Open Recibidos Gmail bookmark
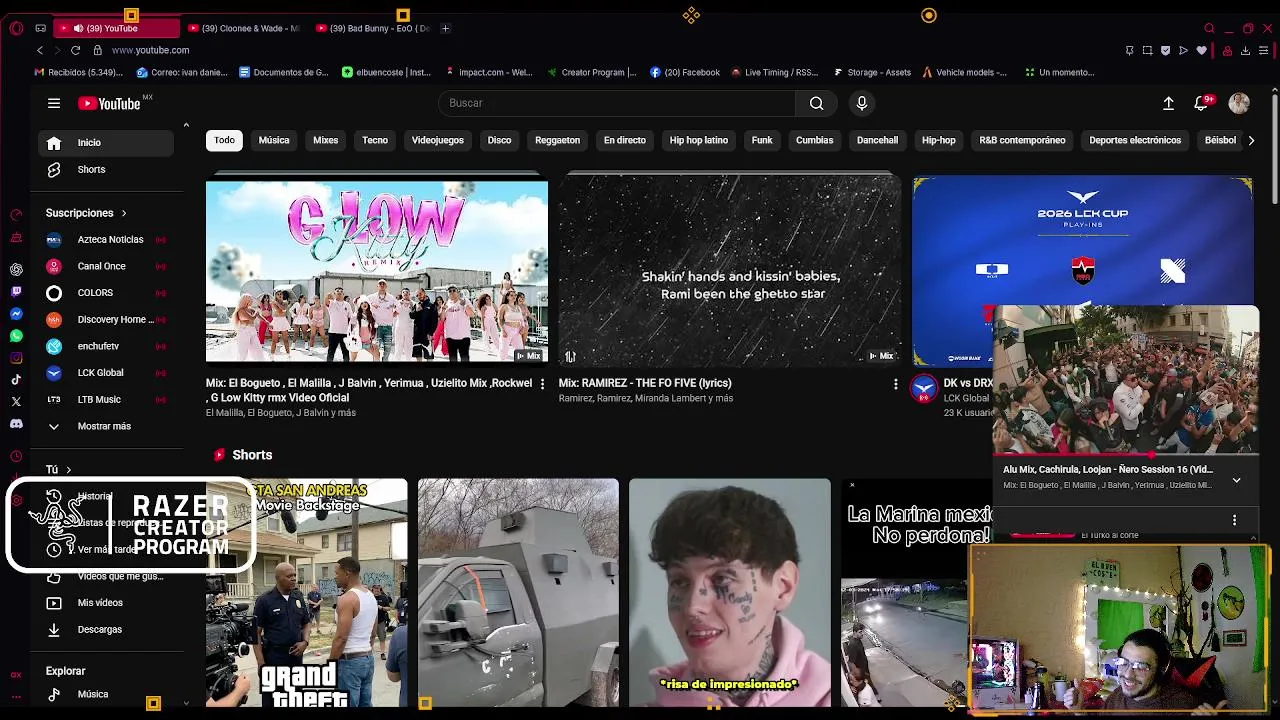 click(79, 72)
